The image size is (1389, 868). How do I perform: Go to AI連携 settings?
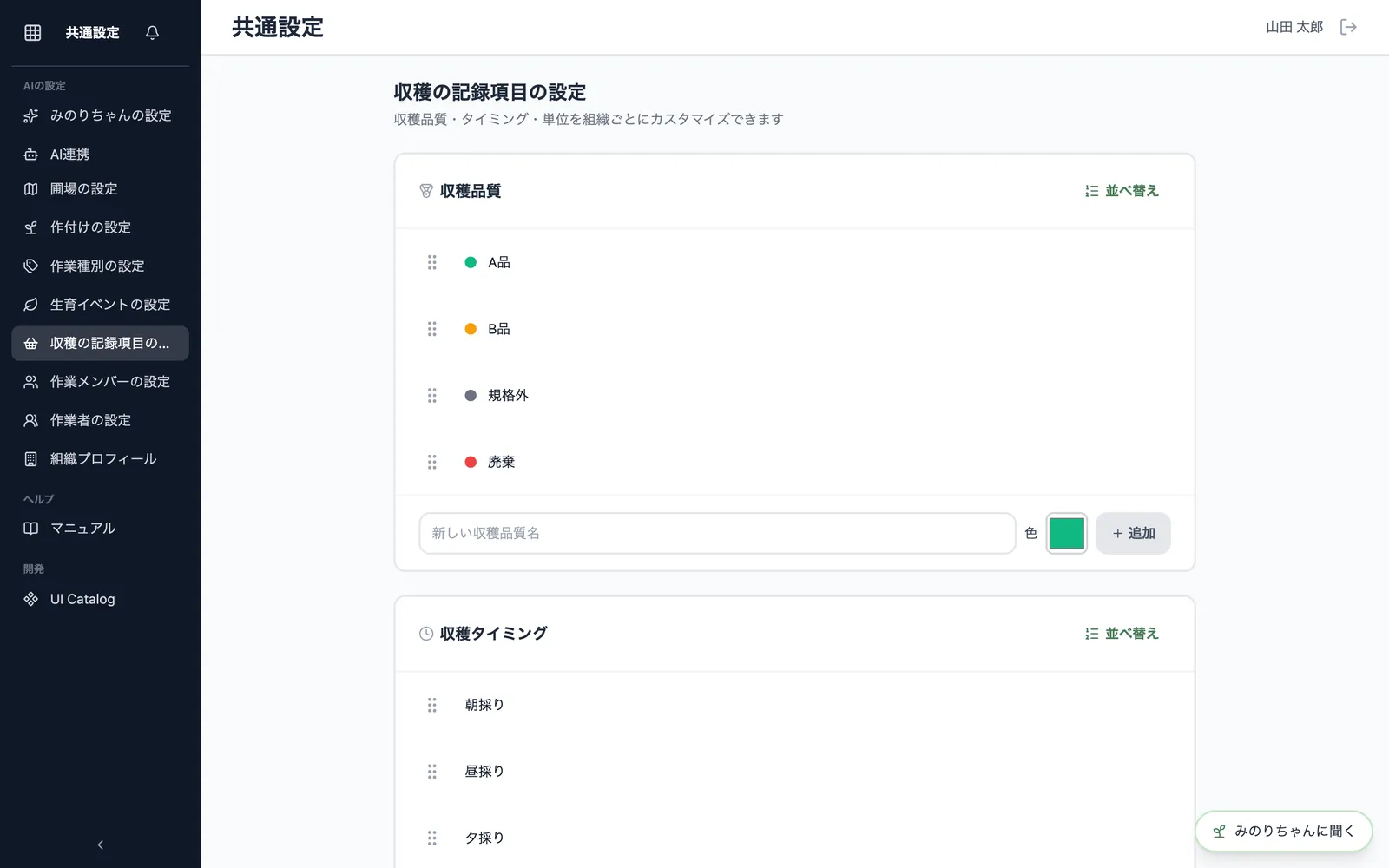pos(100,155)
